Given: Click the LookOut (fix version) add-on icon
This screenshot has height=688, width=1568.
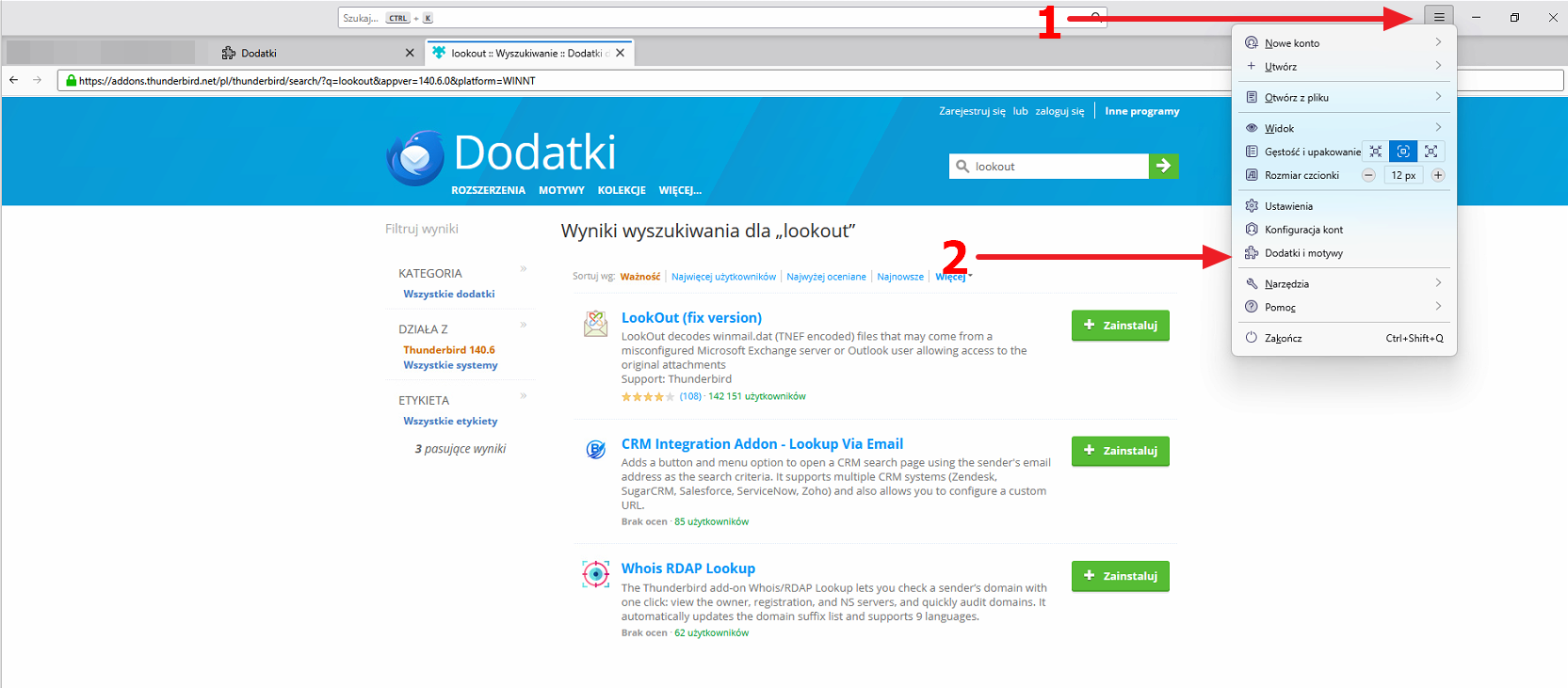Looking at the screenshot, I should (595, 324).
